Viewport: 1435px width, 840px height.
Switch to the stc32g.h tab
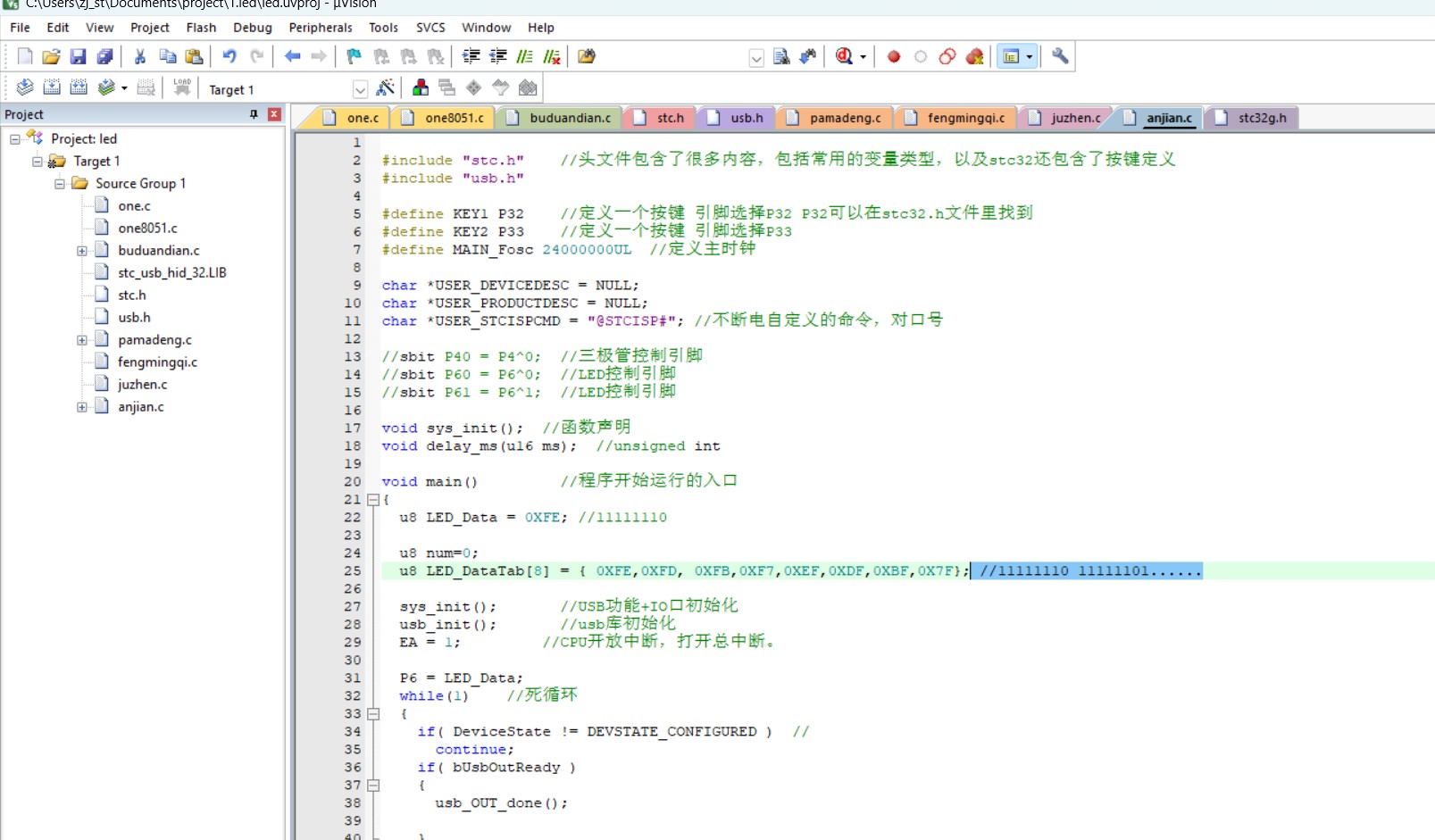coord(1251,118)
